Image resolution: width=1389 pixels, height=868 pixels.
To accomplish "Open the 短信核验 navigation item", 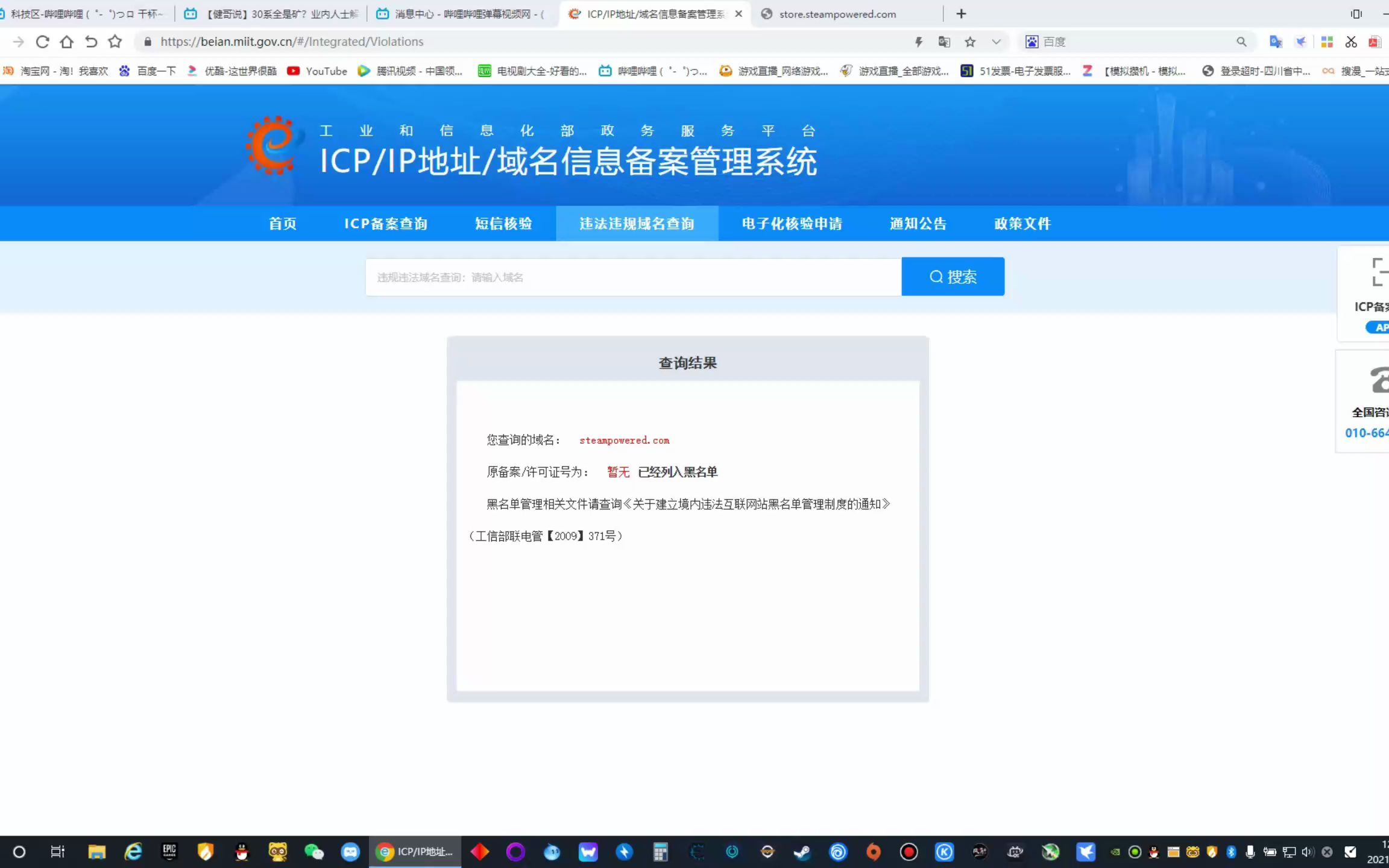I will point(503,224).
